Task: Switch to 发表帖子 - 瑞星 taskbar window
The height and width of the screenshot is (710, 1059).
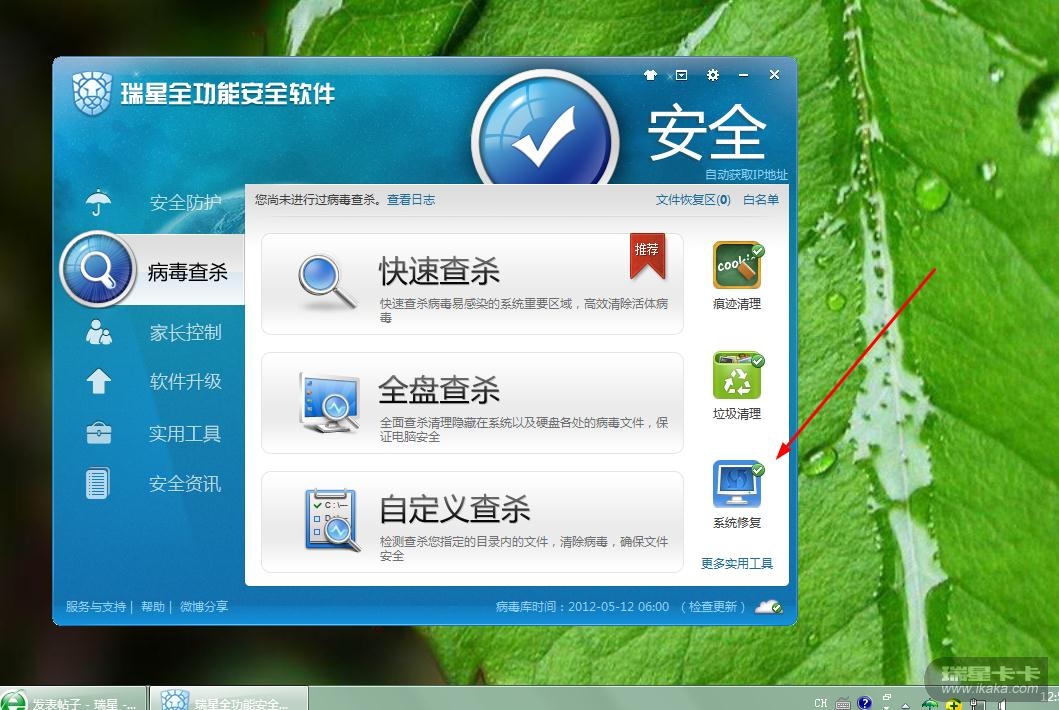Action: pyautogui.click(x=73, y=699)
